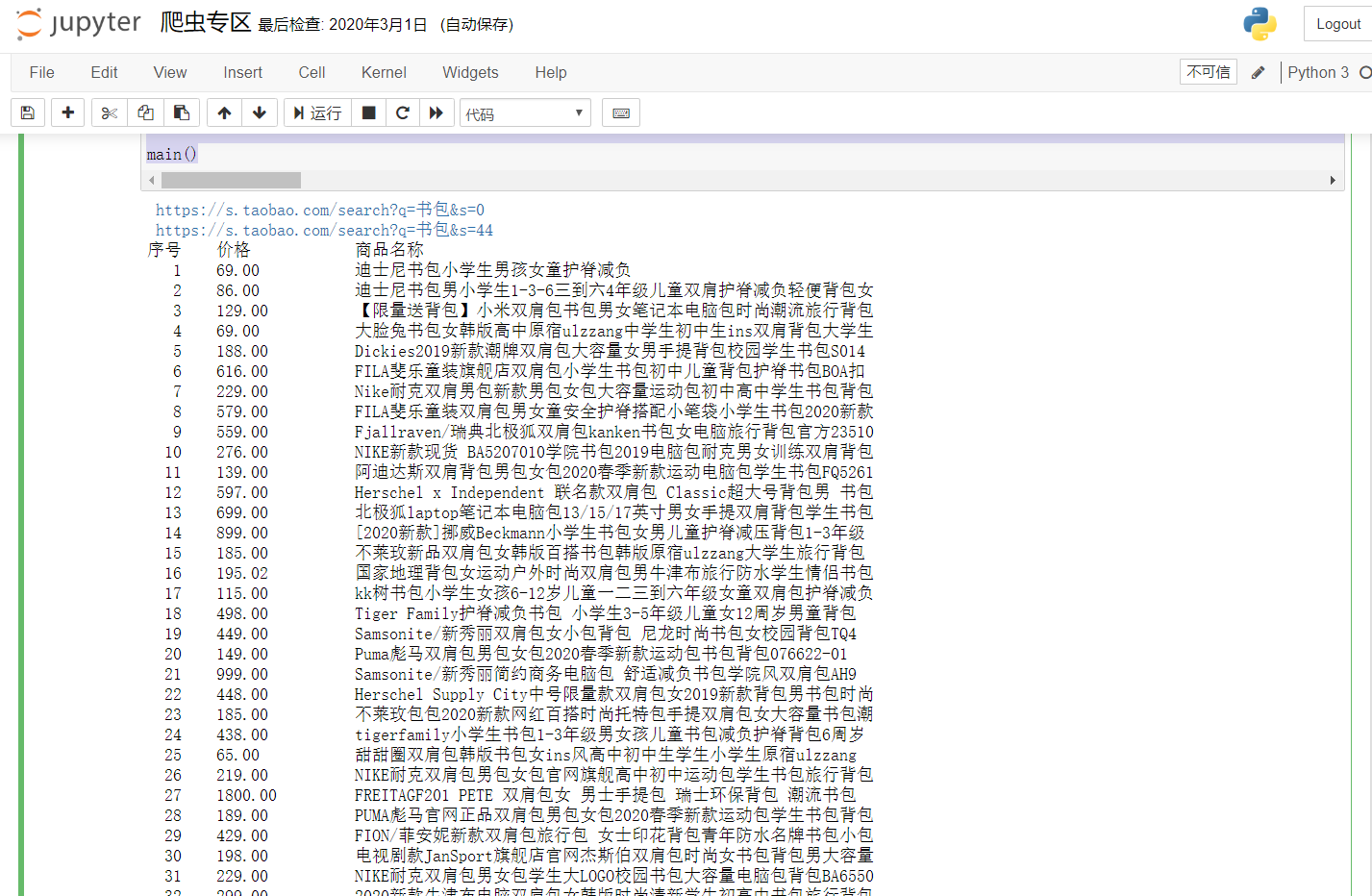This screenshot has height=896, width=1372.
Task: Open the Cell menu
Action: [x=312, y=72]
